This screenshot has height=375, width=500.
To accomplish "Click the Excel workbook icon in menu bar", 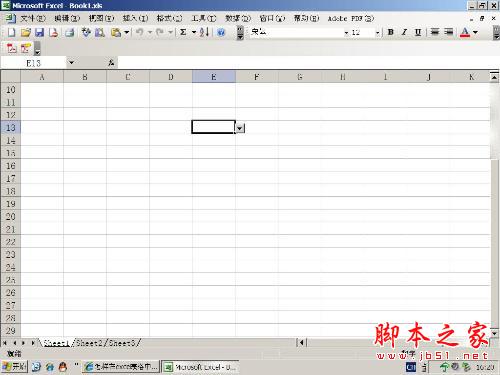I will coord(10,18).
